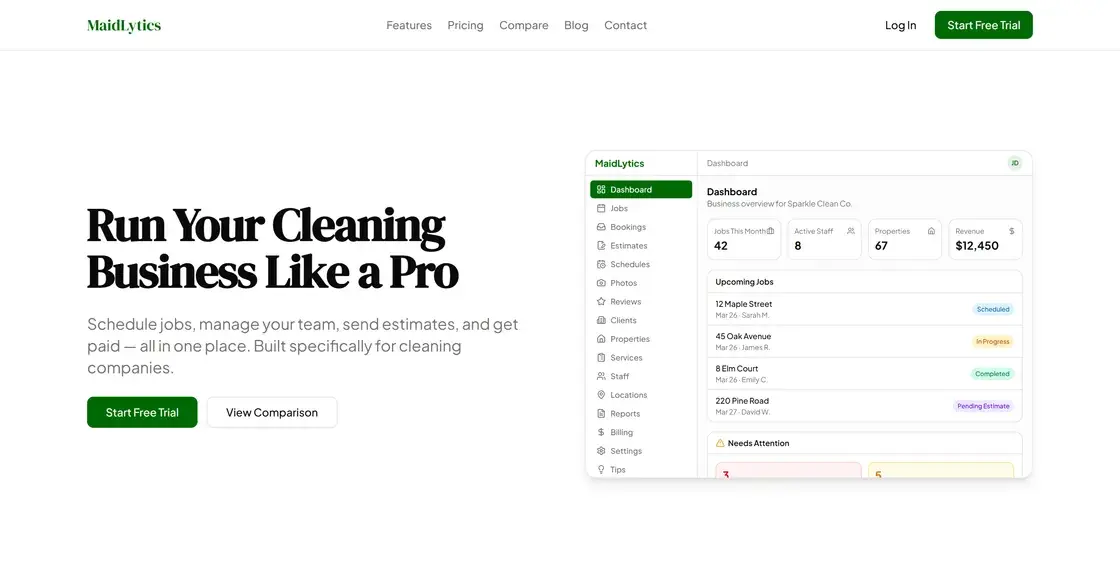Click the MaidLytics logo in header
Screen dimensions: 1120x574
124,26
